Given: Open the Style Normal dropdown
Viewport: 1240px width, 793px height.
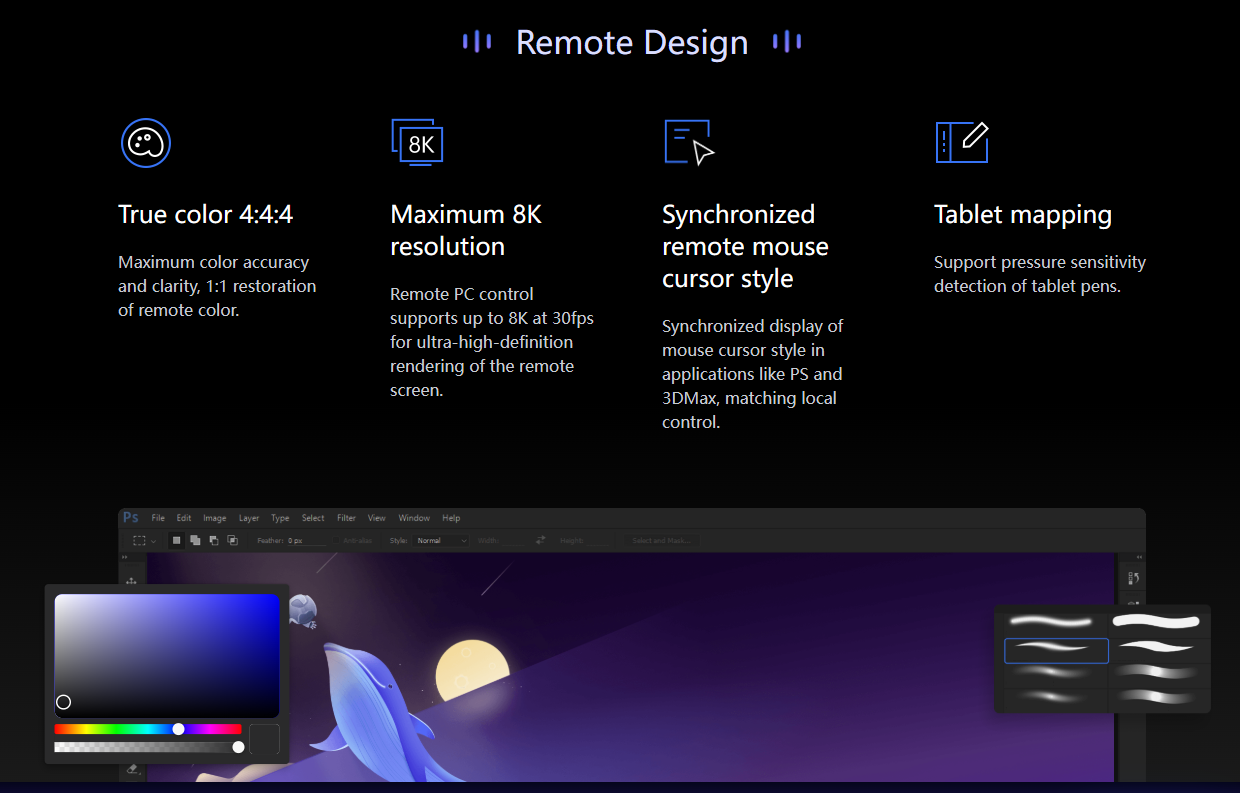Looking at the screenshot, I should 441,540.
